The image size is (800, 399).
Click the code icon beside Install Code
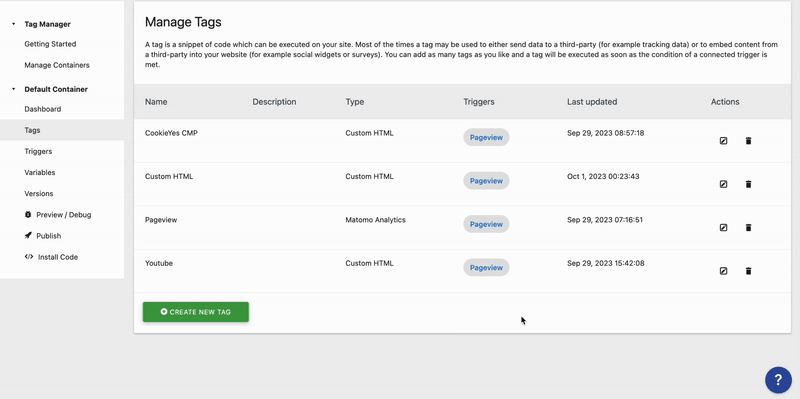click(29, 257)
